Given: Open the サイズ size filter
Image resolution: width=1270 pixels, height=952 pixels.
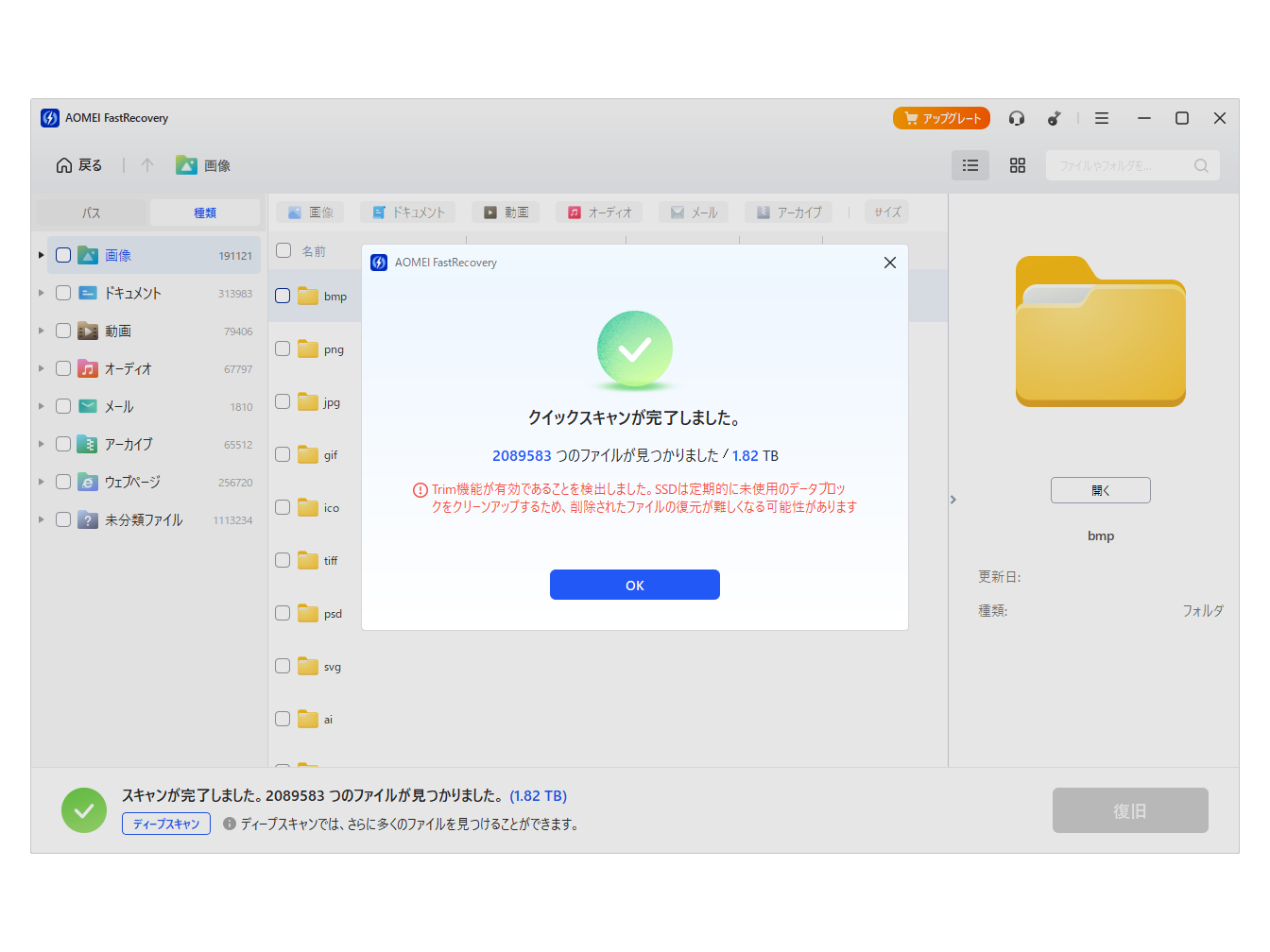Looking at the screenshot, I should coord(887,212).
